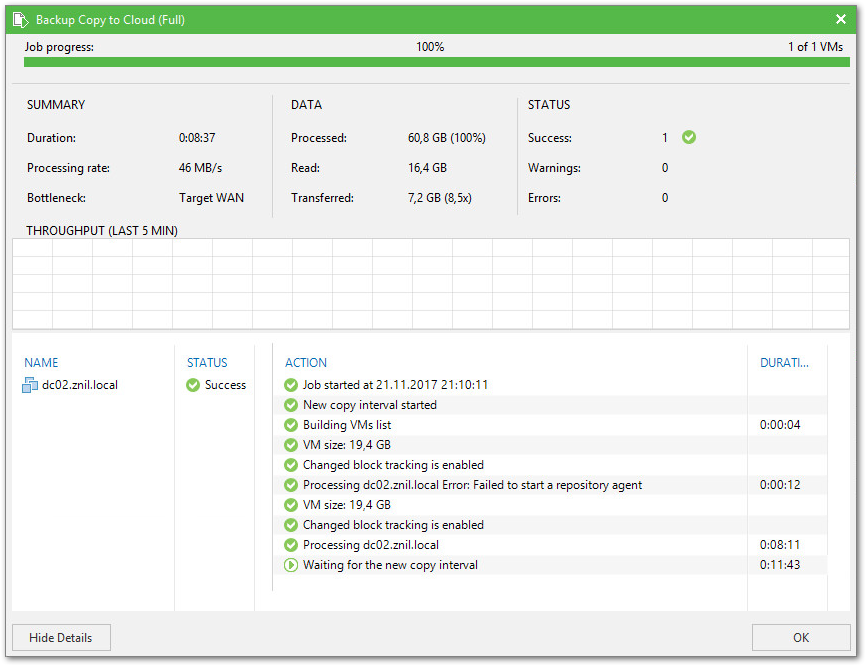Click the DURATION column header
Screen dimensions: 866x666
784,363
